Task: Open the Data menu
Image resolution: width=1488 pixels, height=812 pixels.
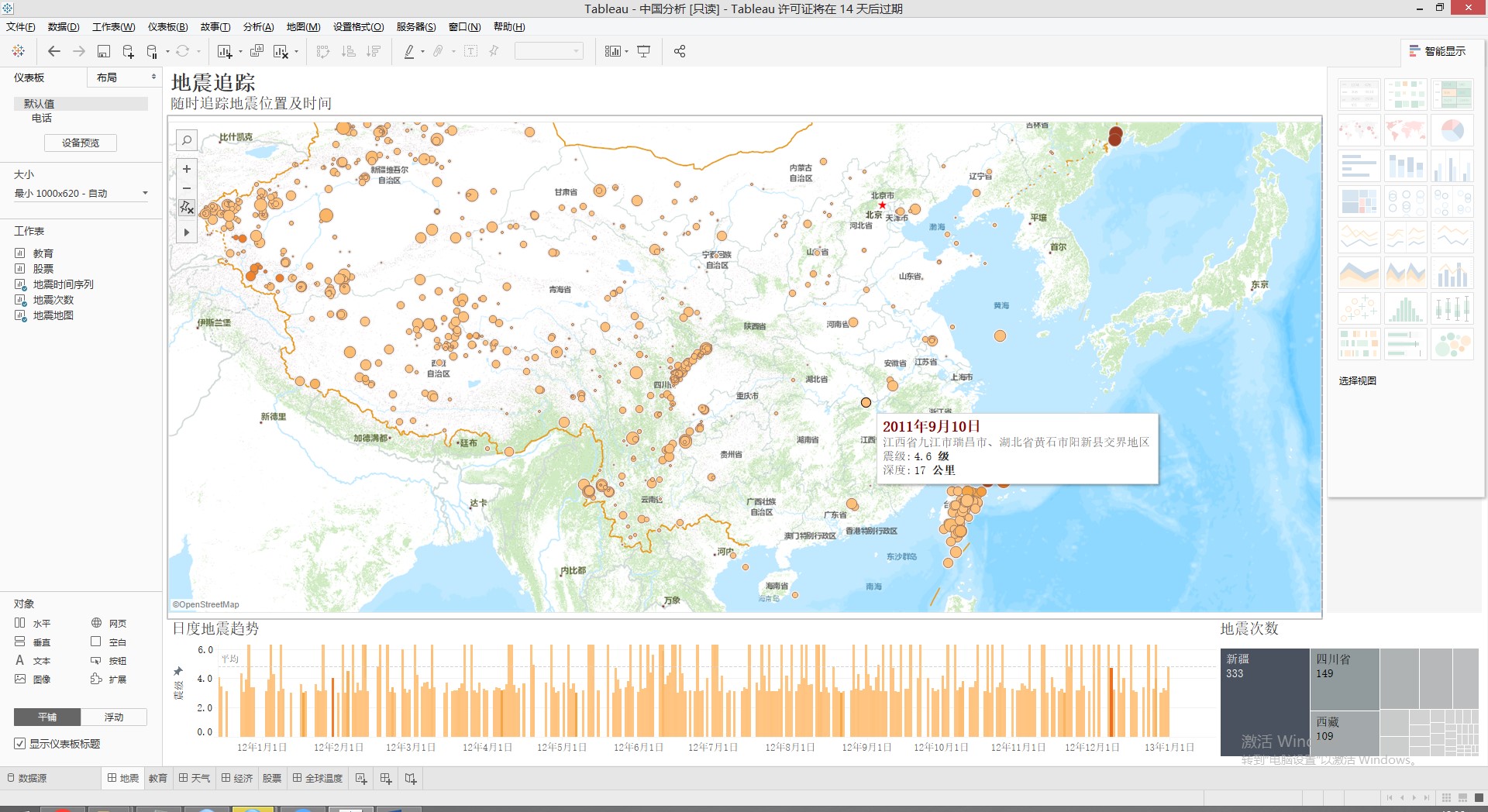Action: [x=64, y=27]
